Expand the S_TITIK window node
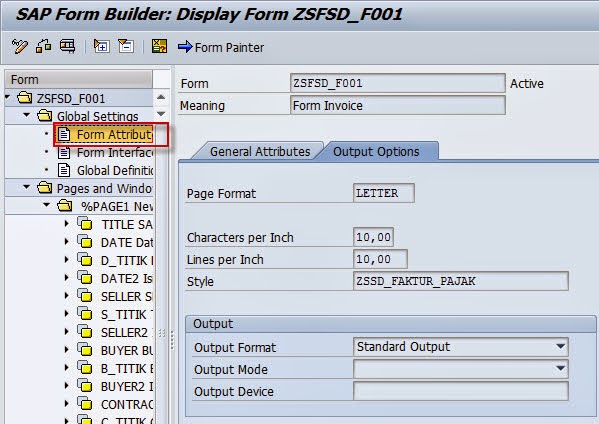The image size is (599, 424). click(x=67, y=313)
